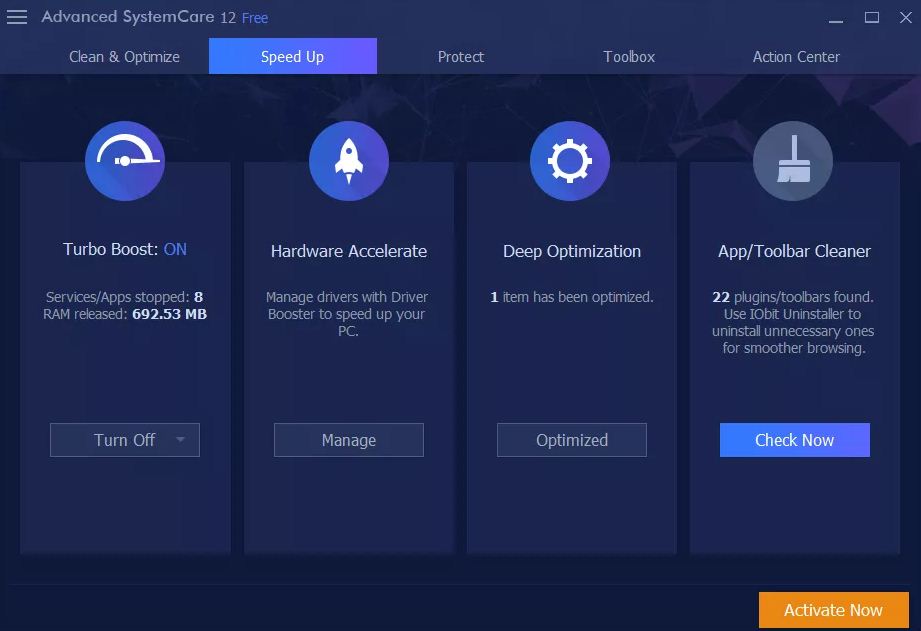
Task: Click the Hardware Accelerate rocket icon
Action: pos(349,161)
